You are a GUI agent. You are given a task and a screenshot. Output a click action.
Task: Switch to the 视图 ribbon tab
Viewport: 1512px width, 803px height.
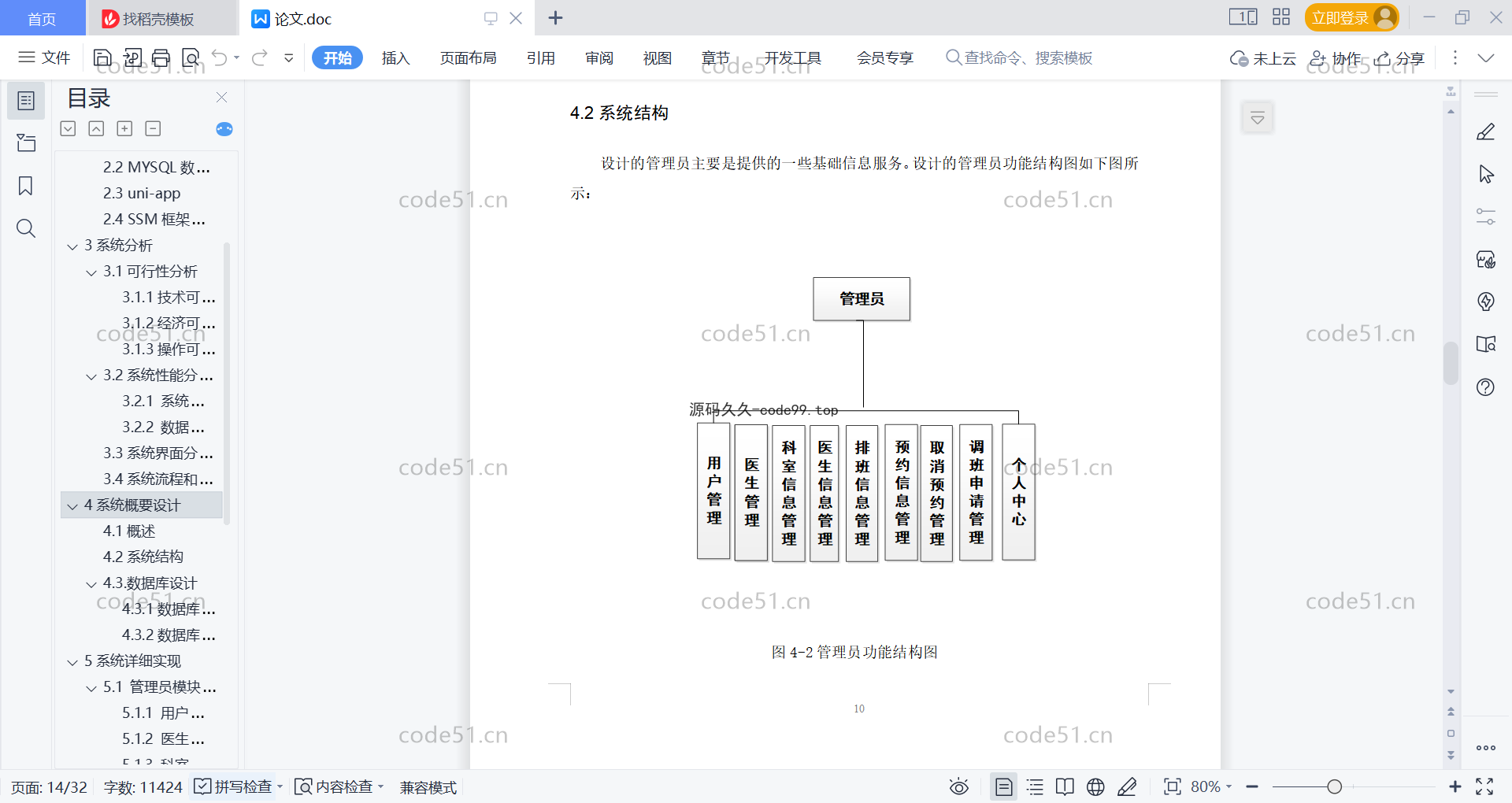657,57
